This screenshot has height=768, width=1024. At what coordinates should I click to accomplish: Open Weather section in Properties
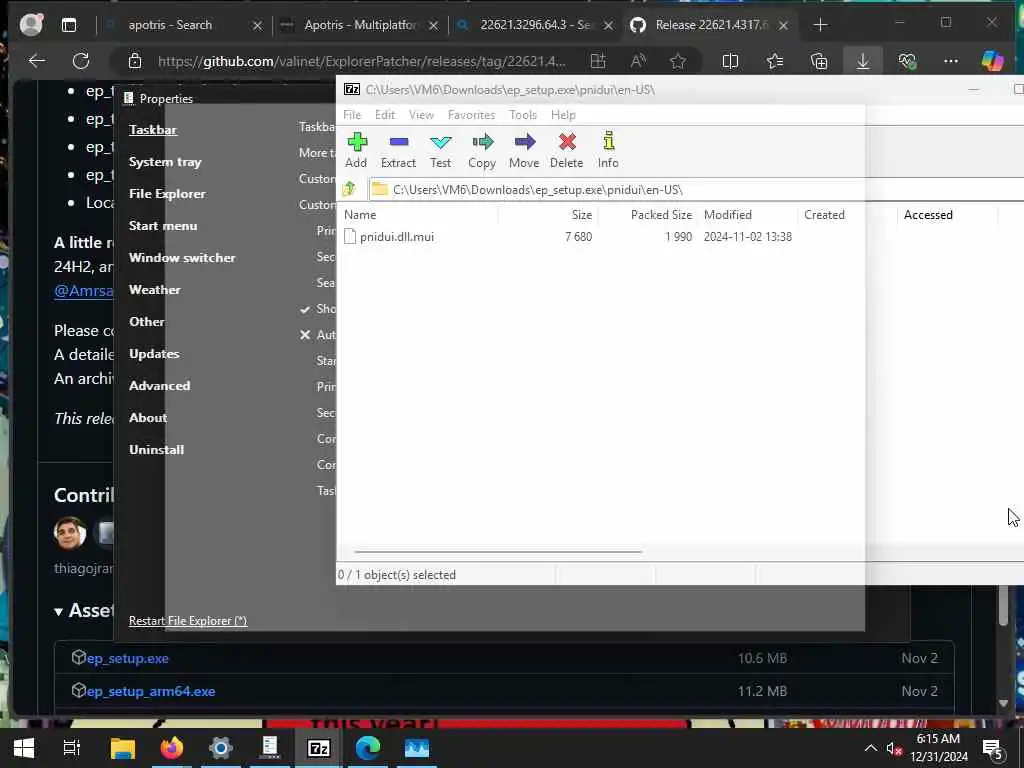[x=155, y=290]
